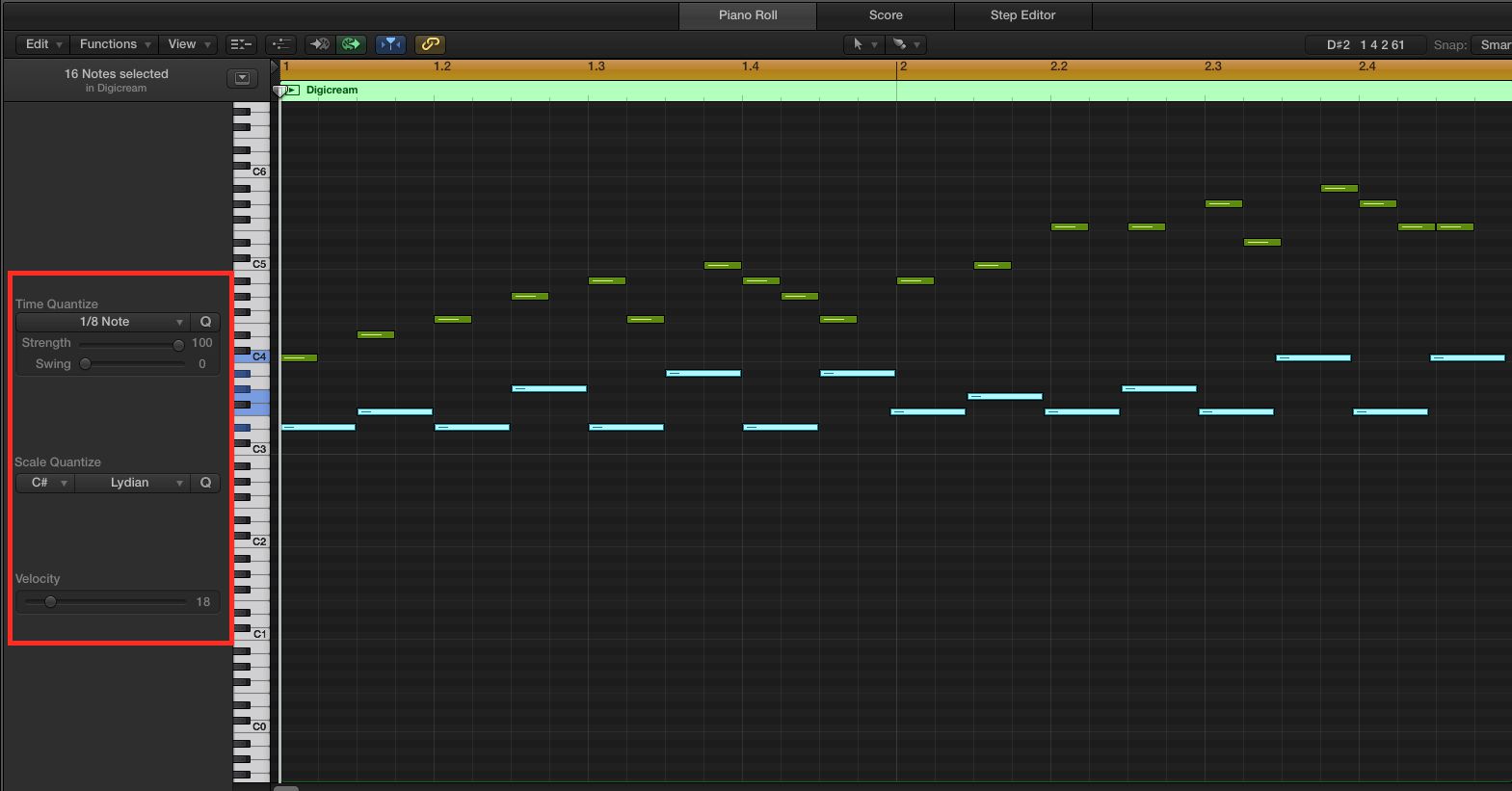Screen dimensions: 1512x791
Task: Enable the MIDI In button
Action: 319,44
